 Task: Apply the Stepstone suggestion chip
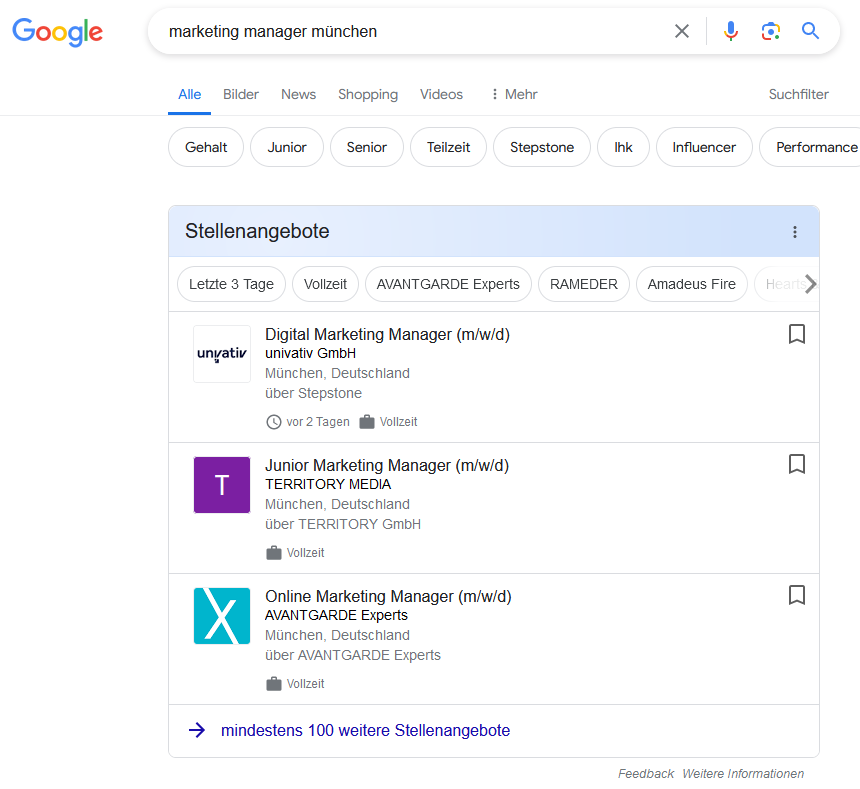click(x=542, y=147)
